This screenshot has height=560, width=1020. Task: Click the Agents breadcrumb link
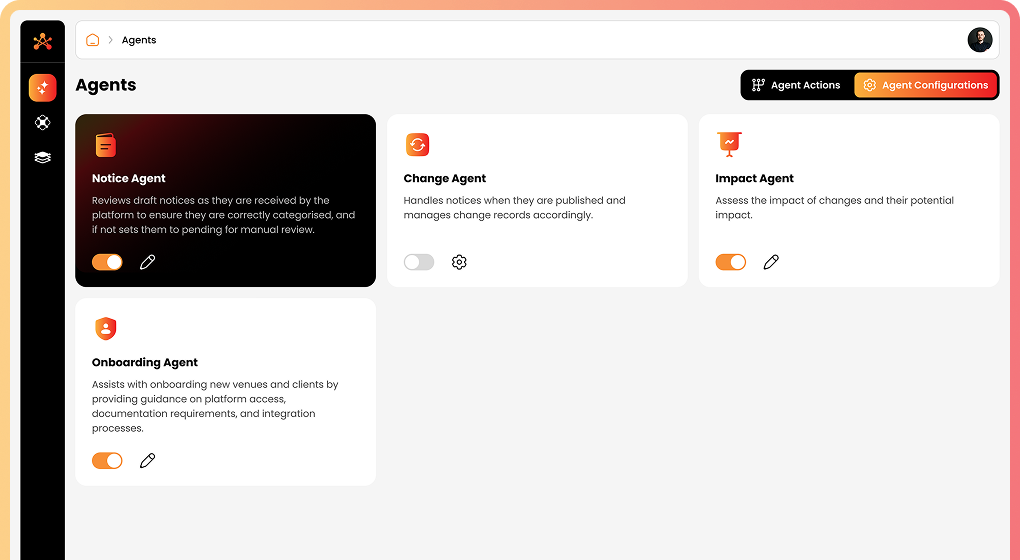[139, 40]
